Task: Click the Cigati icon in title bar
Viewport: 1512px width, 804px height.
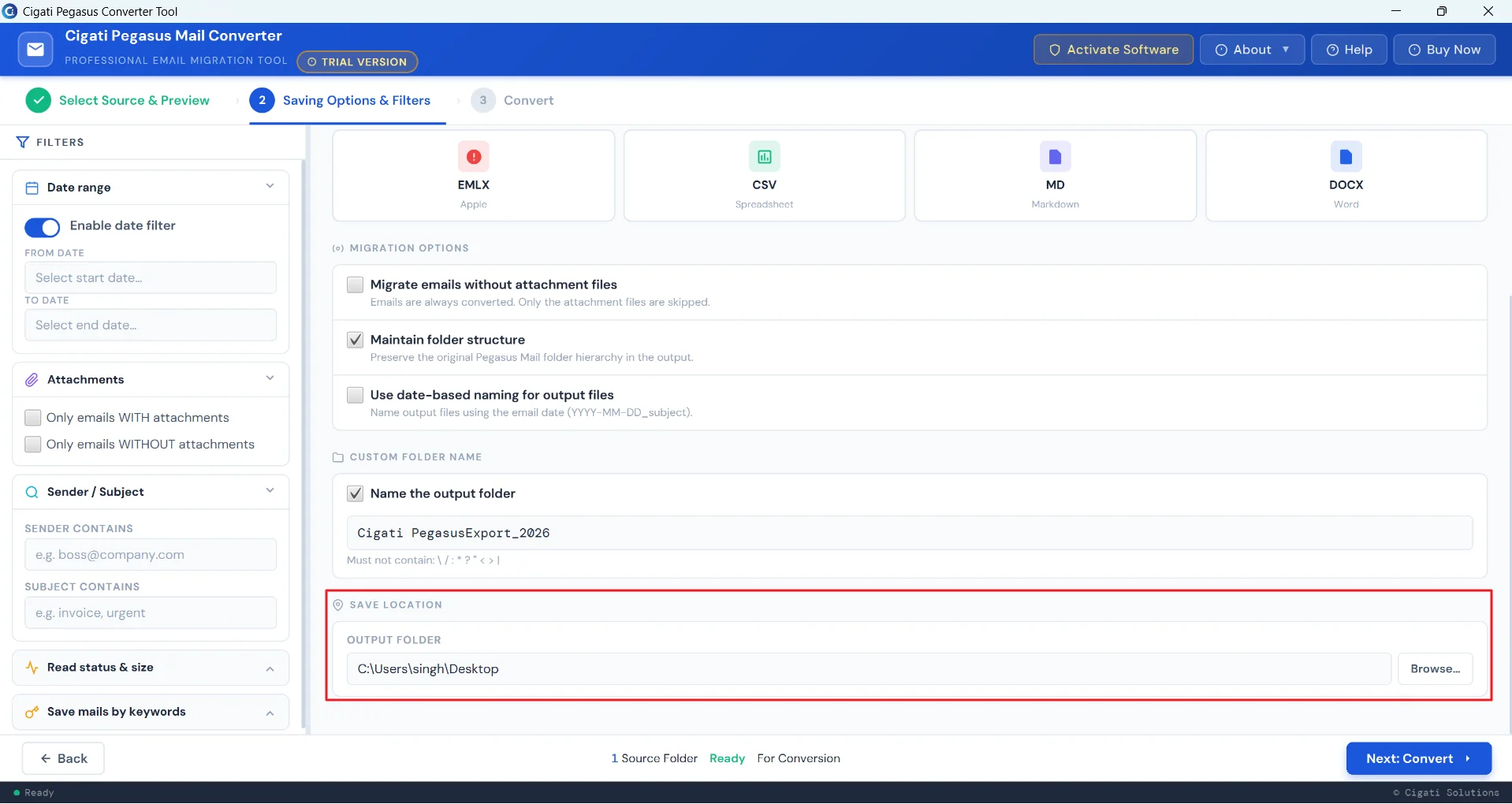Action: click(10, 11)
